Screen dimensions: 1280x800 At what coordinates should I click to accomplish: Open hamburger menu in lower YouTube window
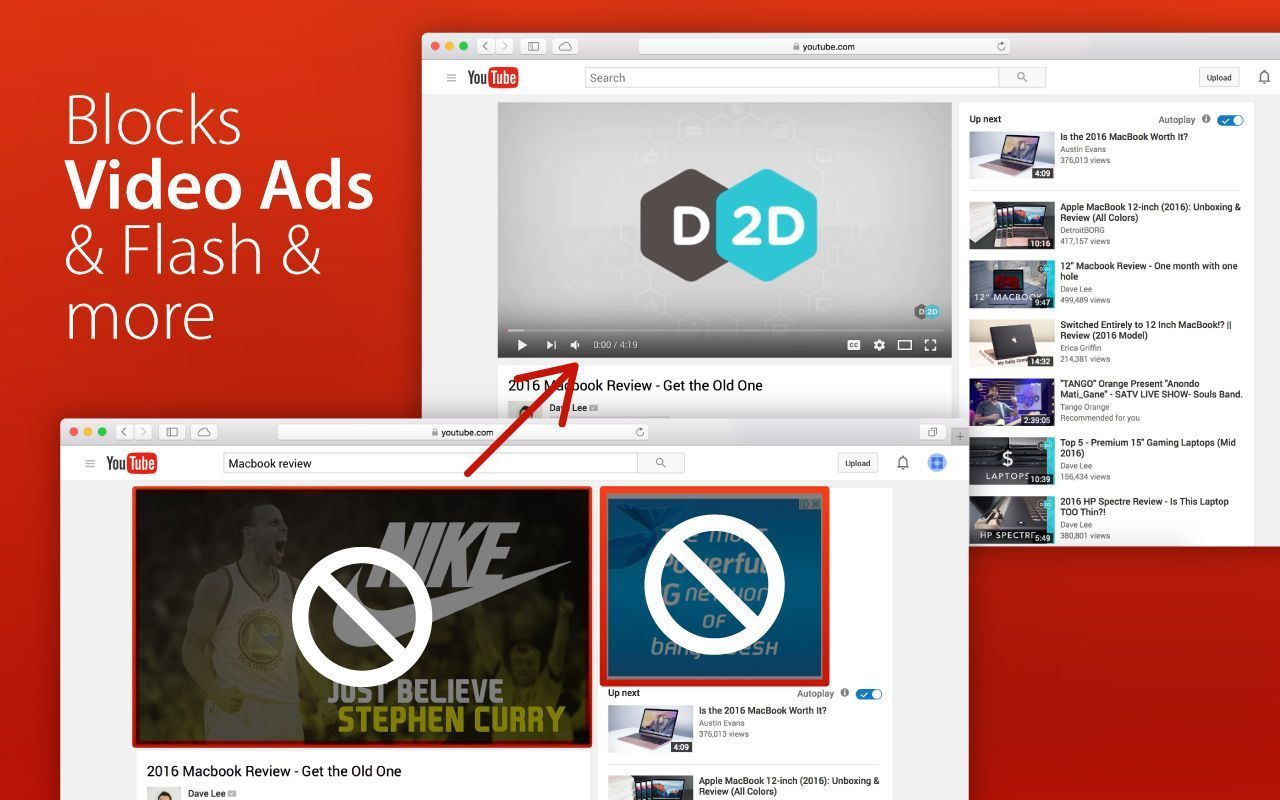[90, 463]
